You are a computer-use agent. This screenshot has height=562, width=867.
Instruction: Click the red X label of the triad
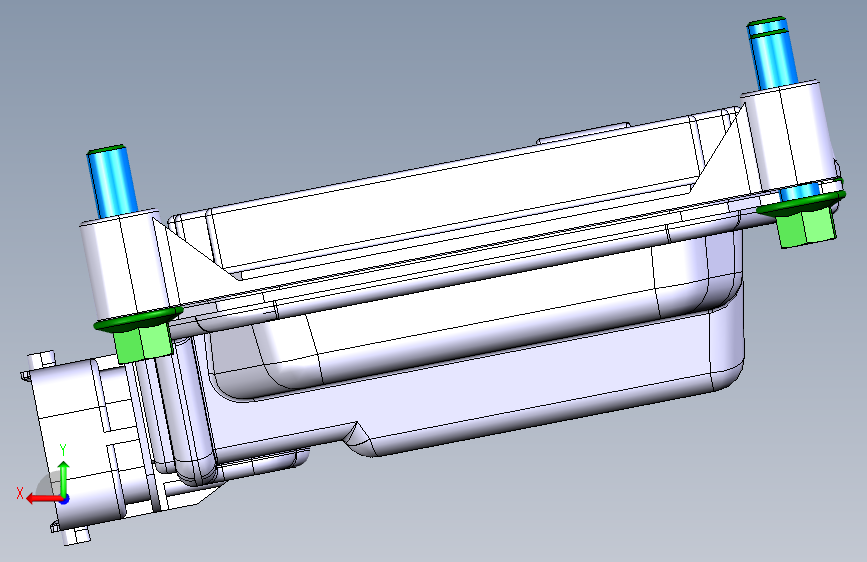tap(20, 493)
